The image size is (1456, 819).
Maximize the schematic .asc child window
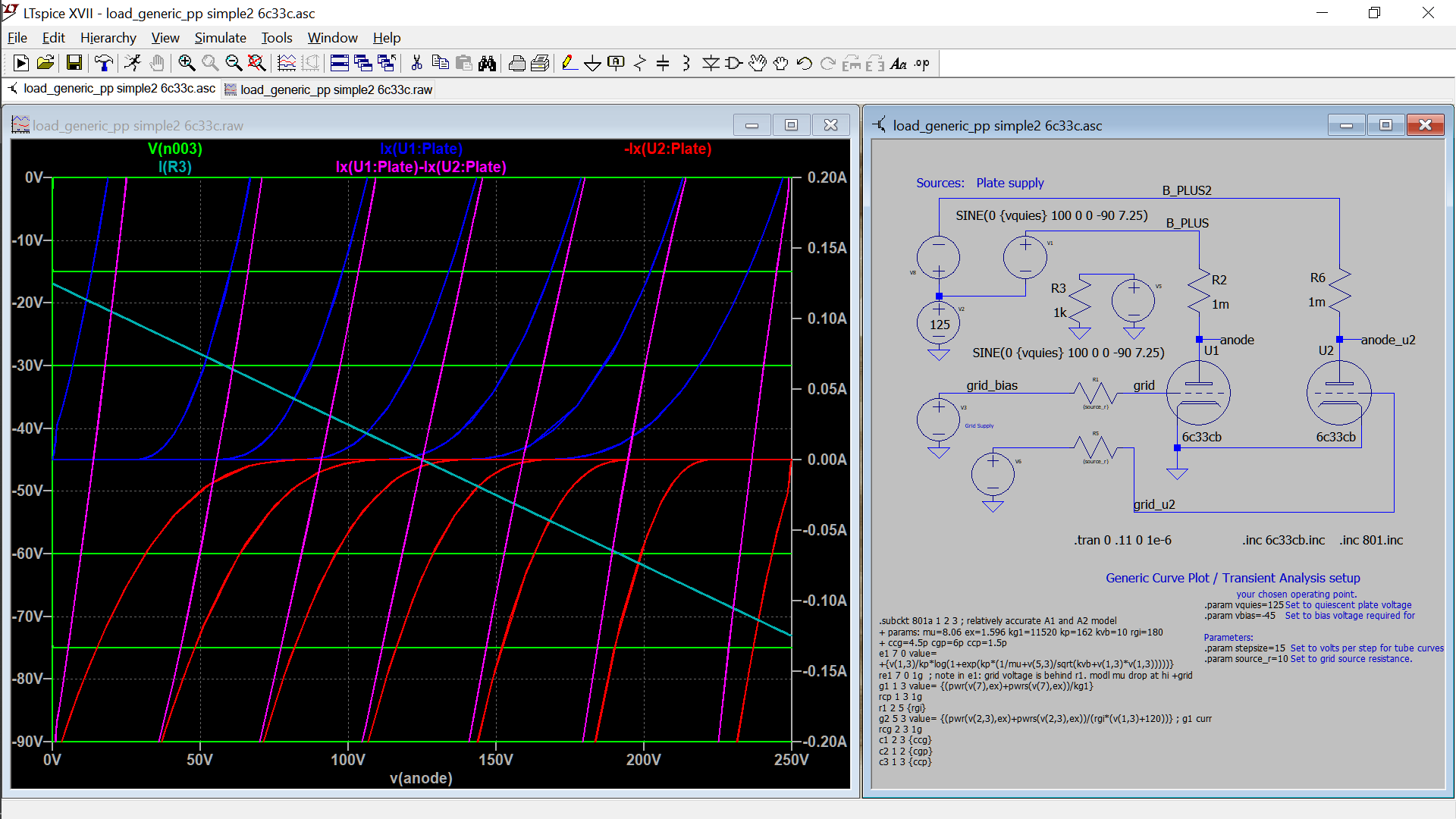point(1386,125)
